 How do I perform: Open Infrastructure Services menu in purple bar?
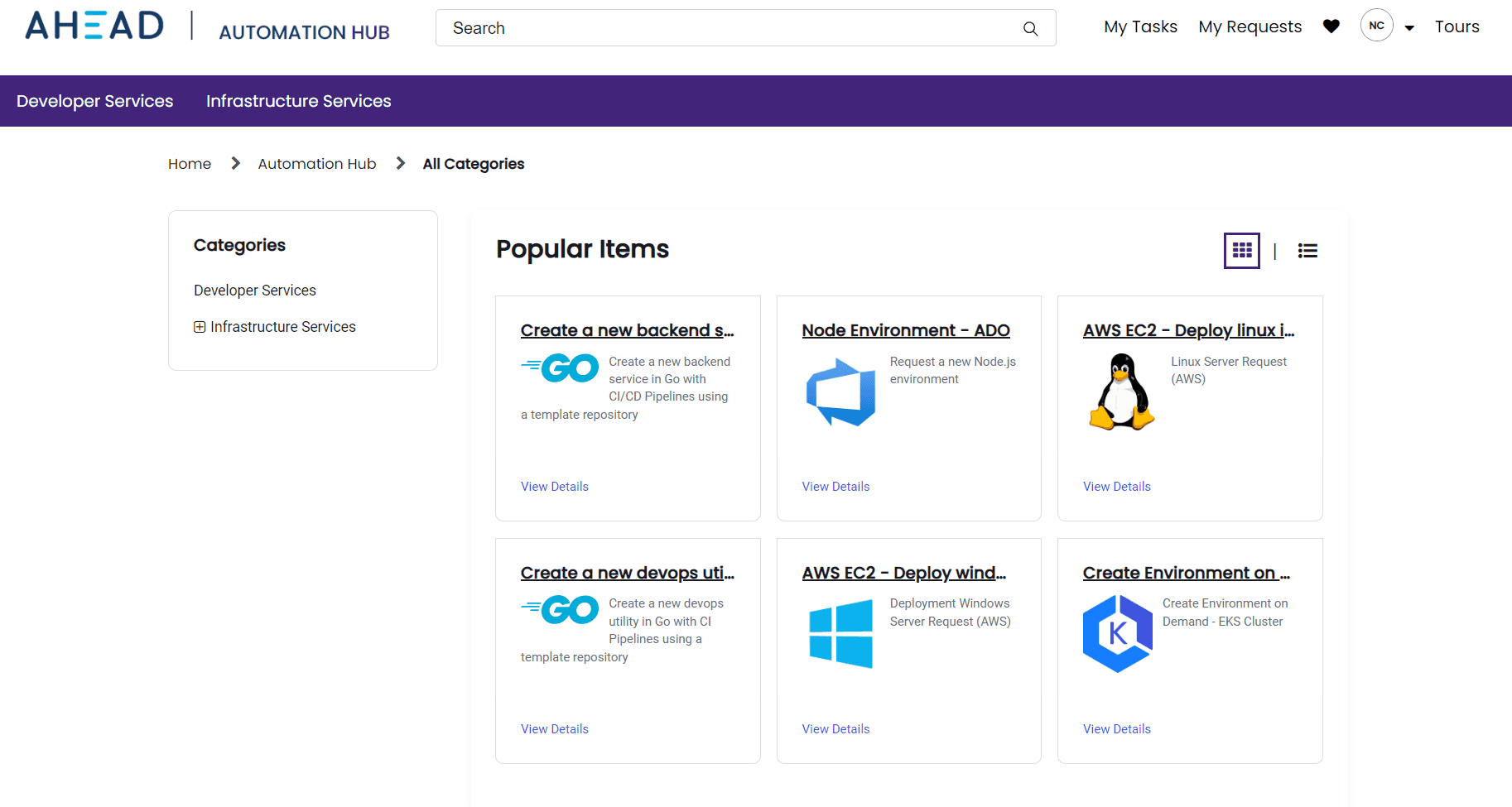coord(299,101)
